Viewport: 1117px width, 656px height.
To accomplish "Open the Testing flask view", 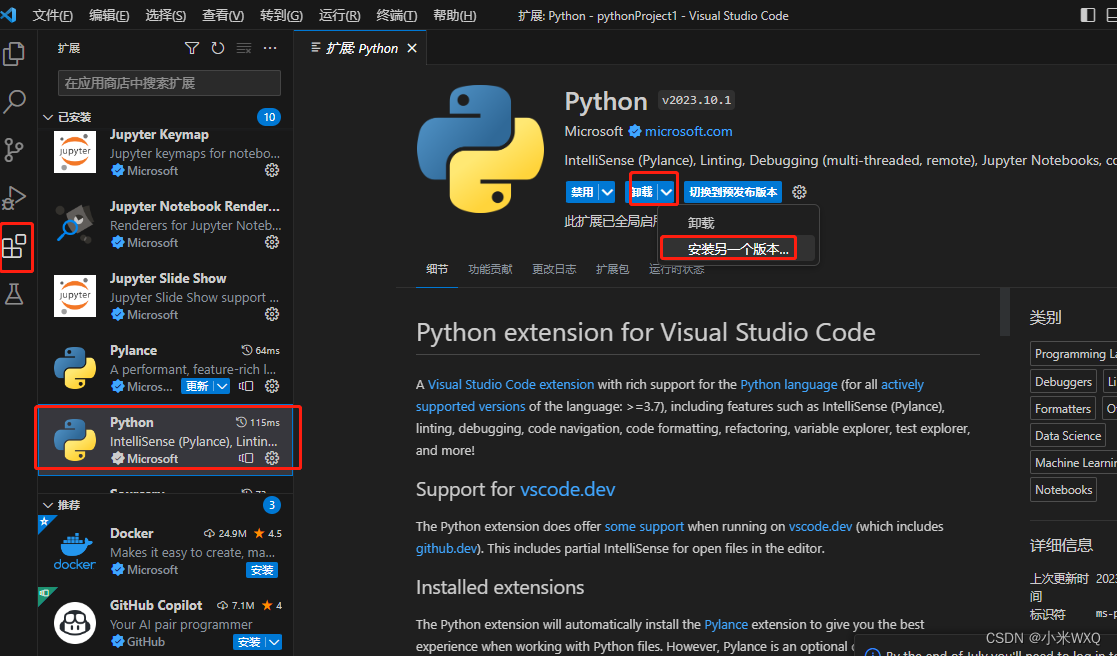I will tap(14, 293).
